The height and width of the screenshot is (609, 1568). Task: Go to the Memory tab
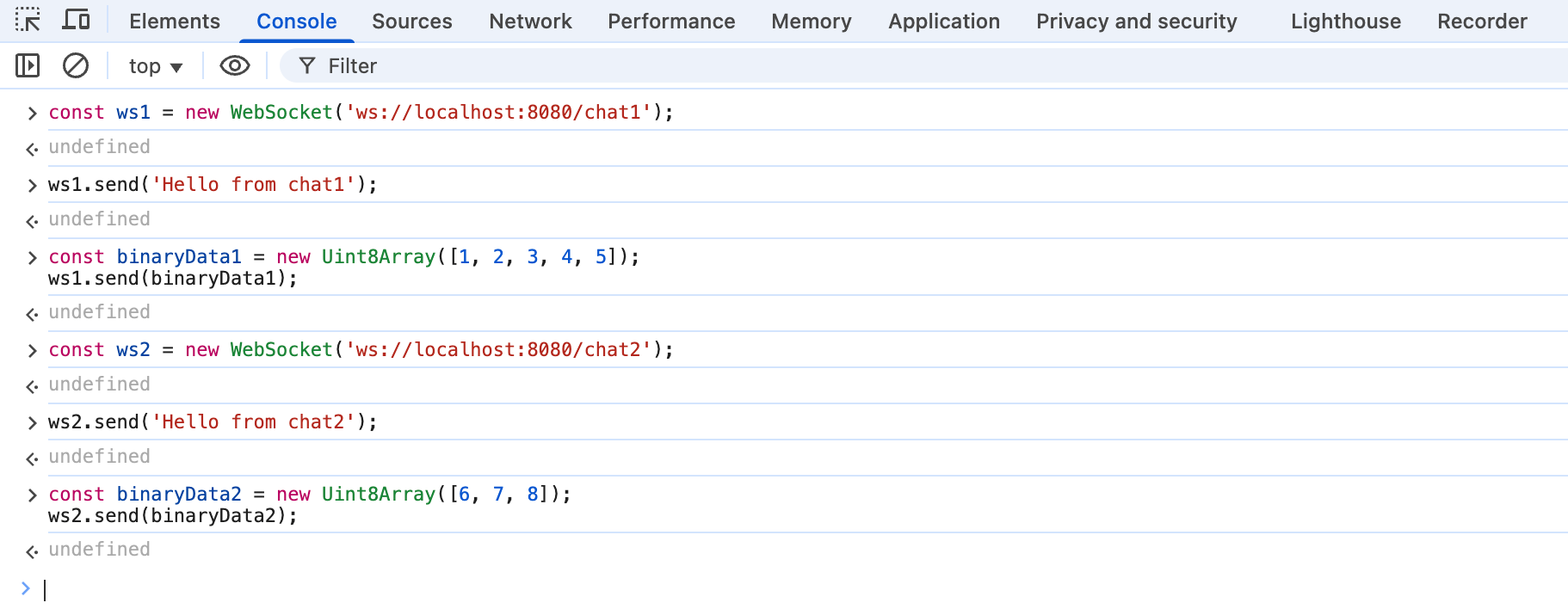811,22
